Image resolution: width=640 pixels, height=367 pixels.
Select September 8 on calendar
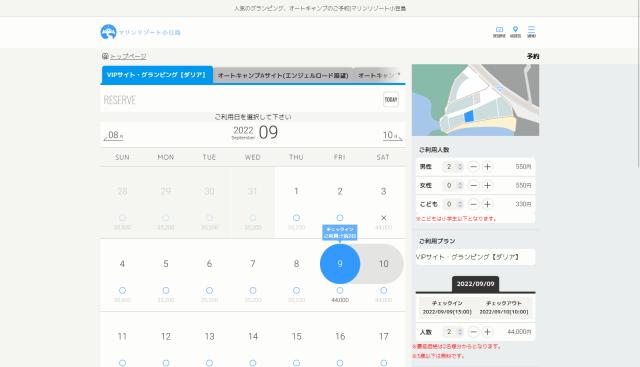[296, 275]
